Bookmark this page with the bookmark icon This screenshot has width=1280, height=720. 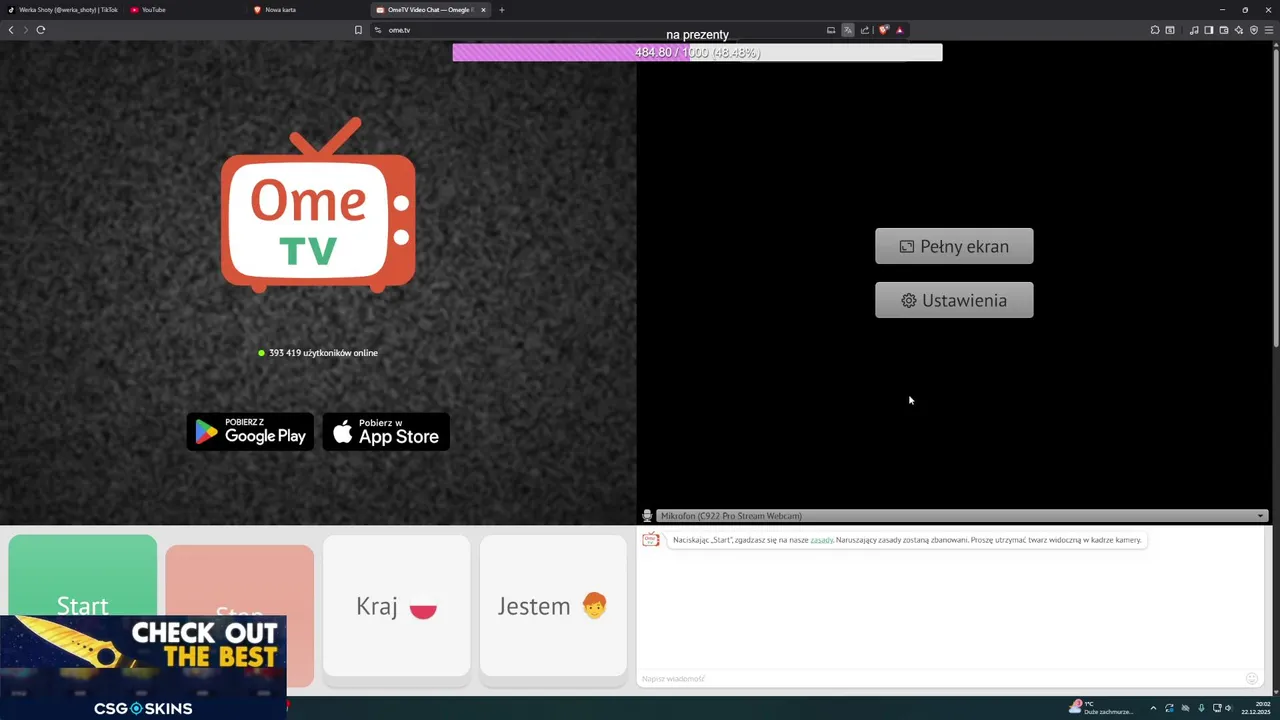pos(358,30)
